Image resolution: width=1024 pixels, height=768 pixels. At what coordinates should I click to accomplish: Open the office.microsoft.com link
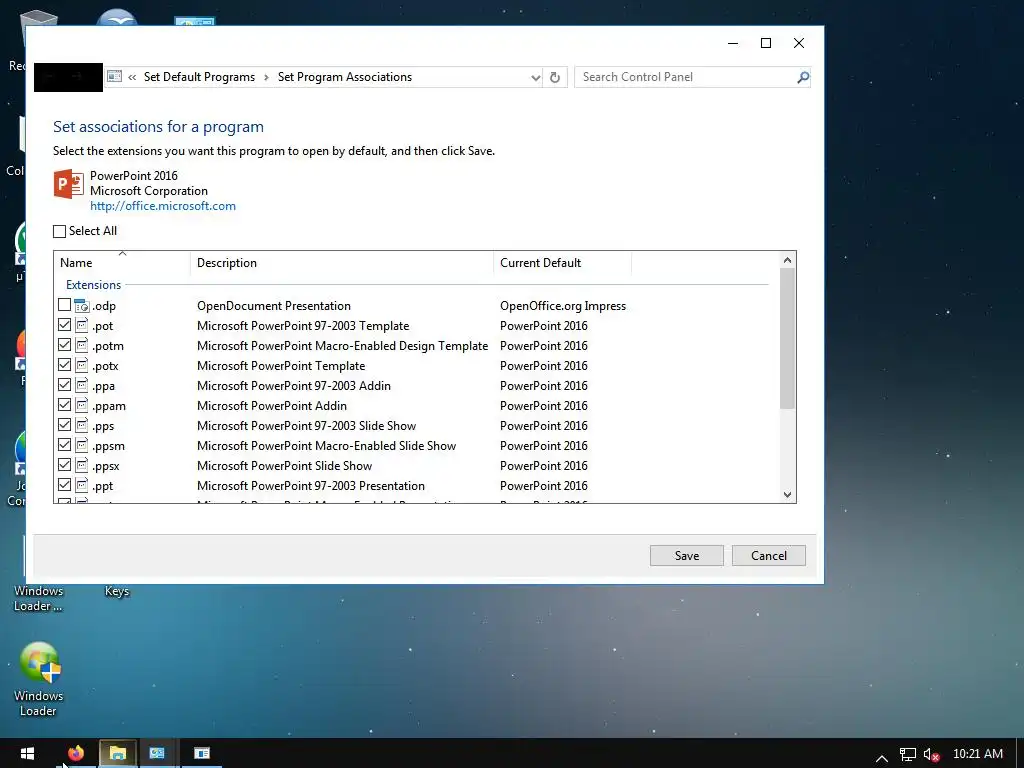(163, 206)
